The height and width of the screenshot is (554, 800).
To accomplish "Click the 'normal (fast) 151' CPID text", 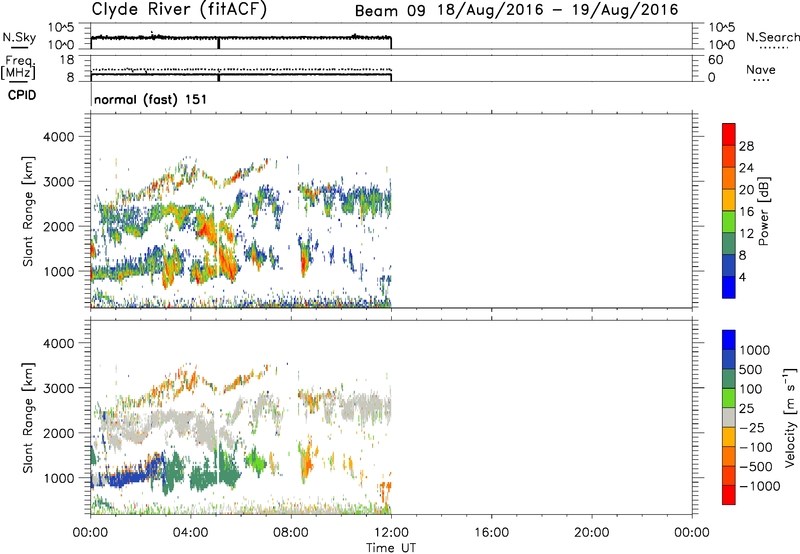I will pyautogui.click(x=151, y=99).
